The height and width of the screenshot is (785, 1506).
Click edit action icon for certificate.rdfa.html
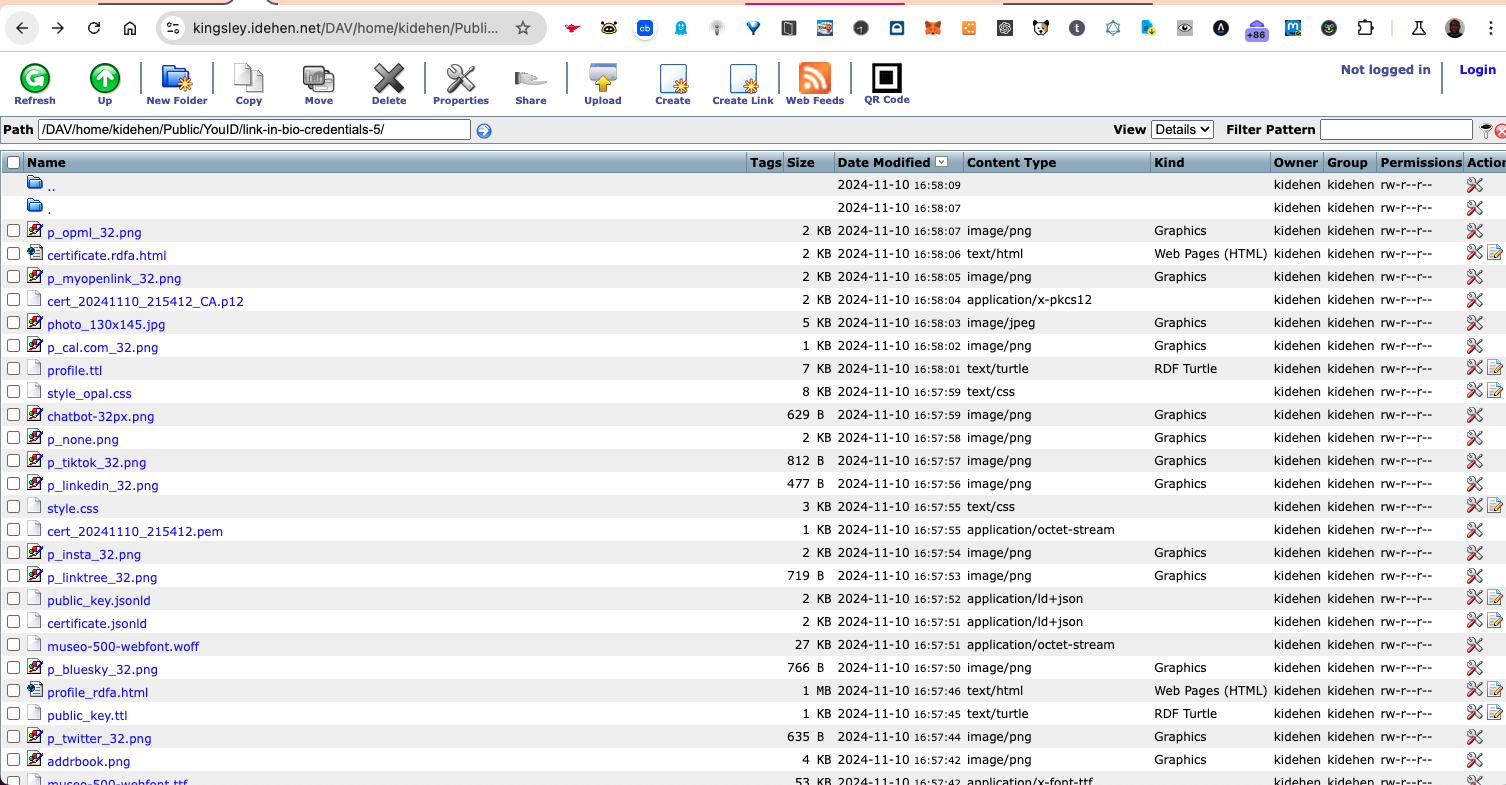[1495, 253]
